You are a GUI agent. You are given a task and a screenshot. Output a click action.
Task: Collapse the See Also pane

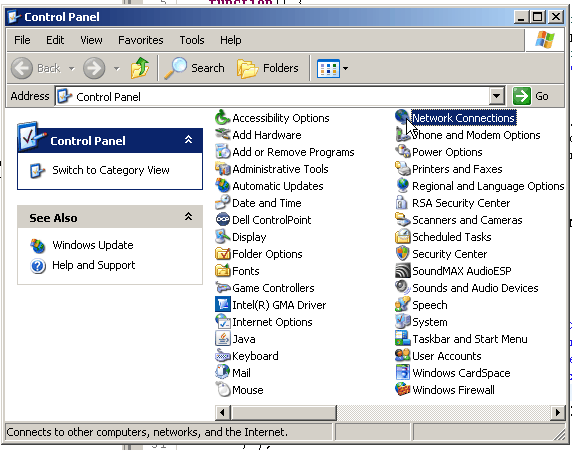pos(188,217)
